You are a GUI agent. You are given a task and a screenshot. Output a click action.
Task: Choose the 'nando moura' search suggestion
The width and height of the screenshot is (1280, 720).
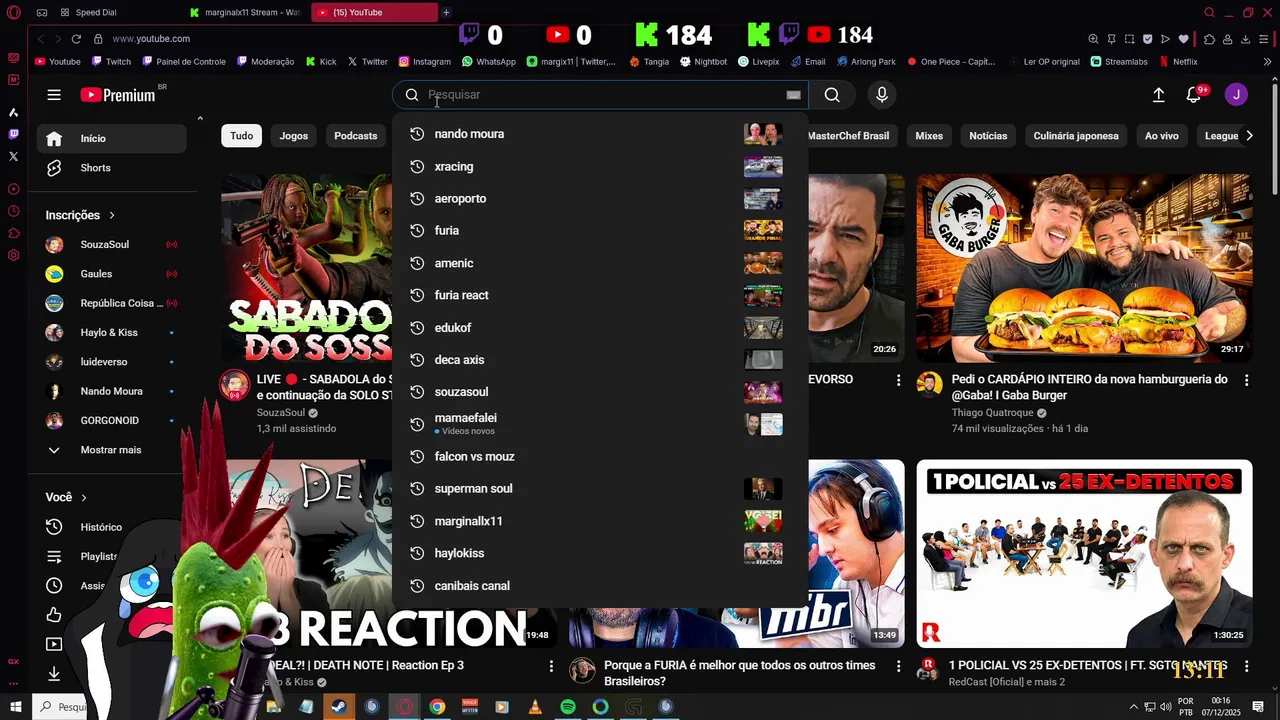600,134
